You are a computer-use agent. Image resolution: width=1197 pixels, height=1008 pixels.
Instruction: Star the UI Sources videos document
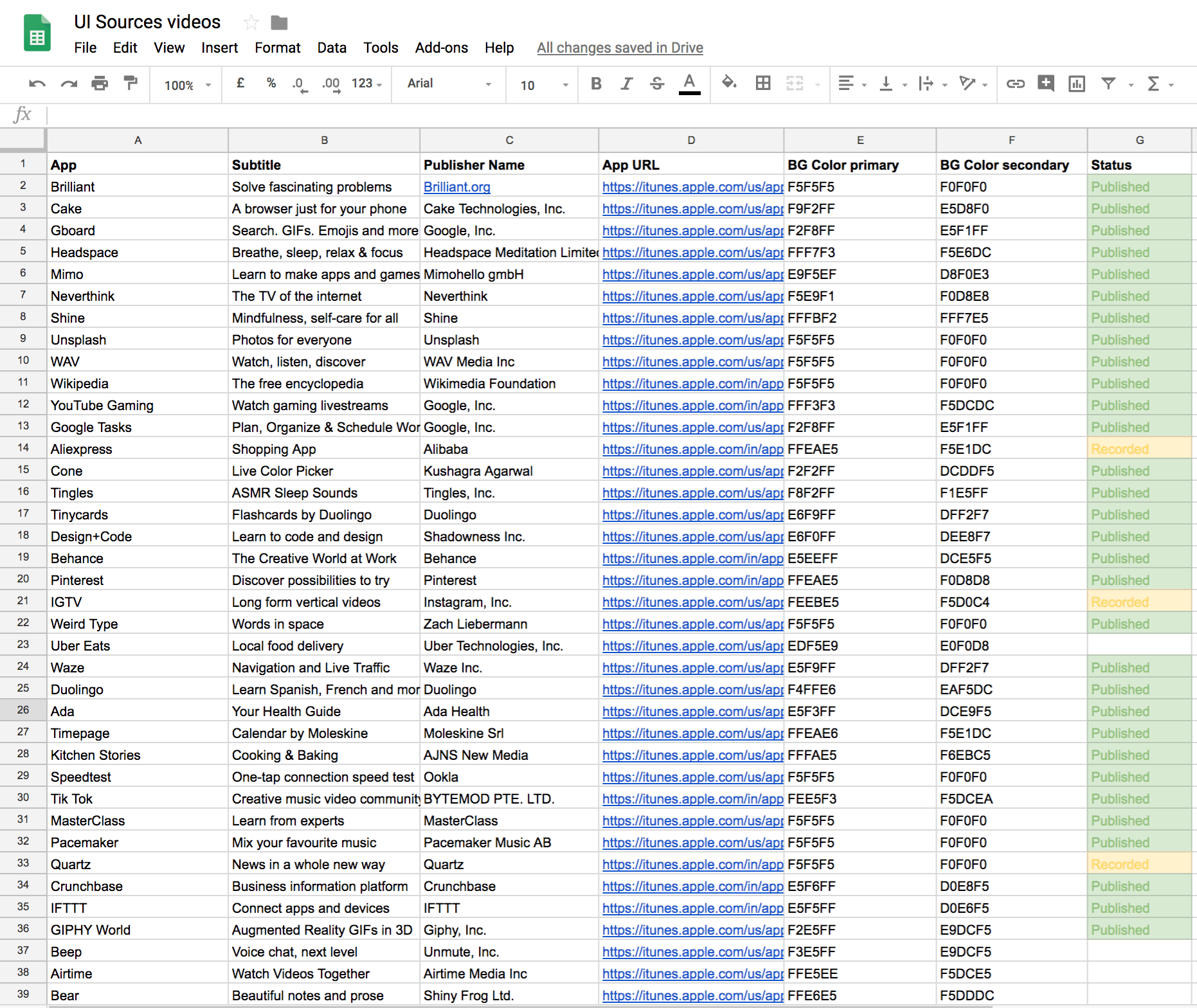click(x=251, y=22)
